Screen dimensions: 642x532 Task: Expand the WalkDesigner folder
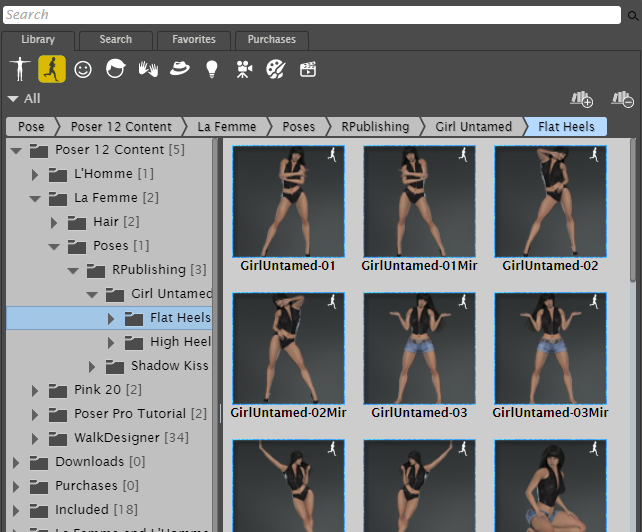[x=35, y=438]
